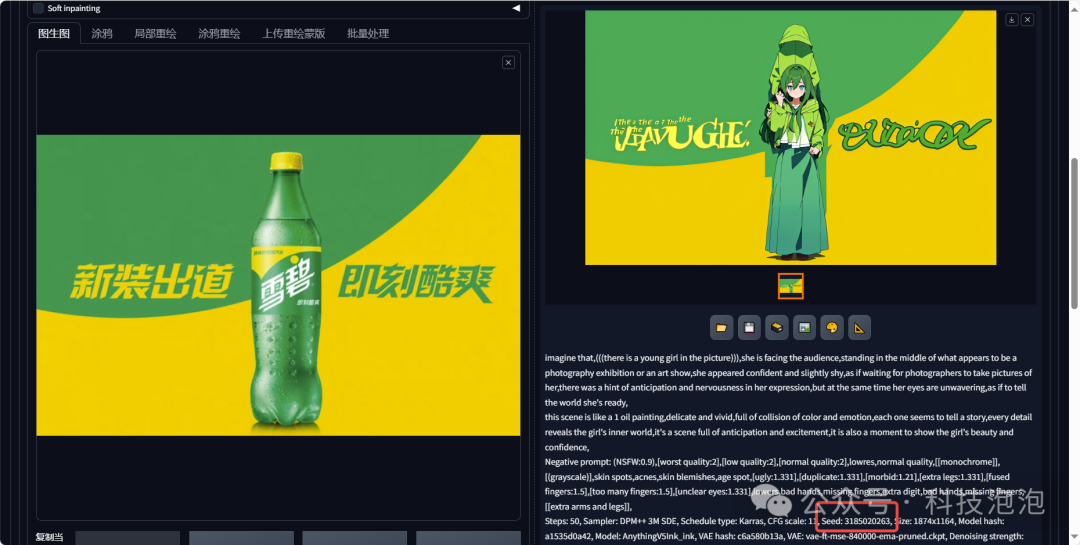Save images to zip archive icon
The width and height of the screenshot is (1080, 545).
pos(776,327)
